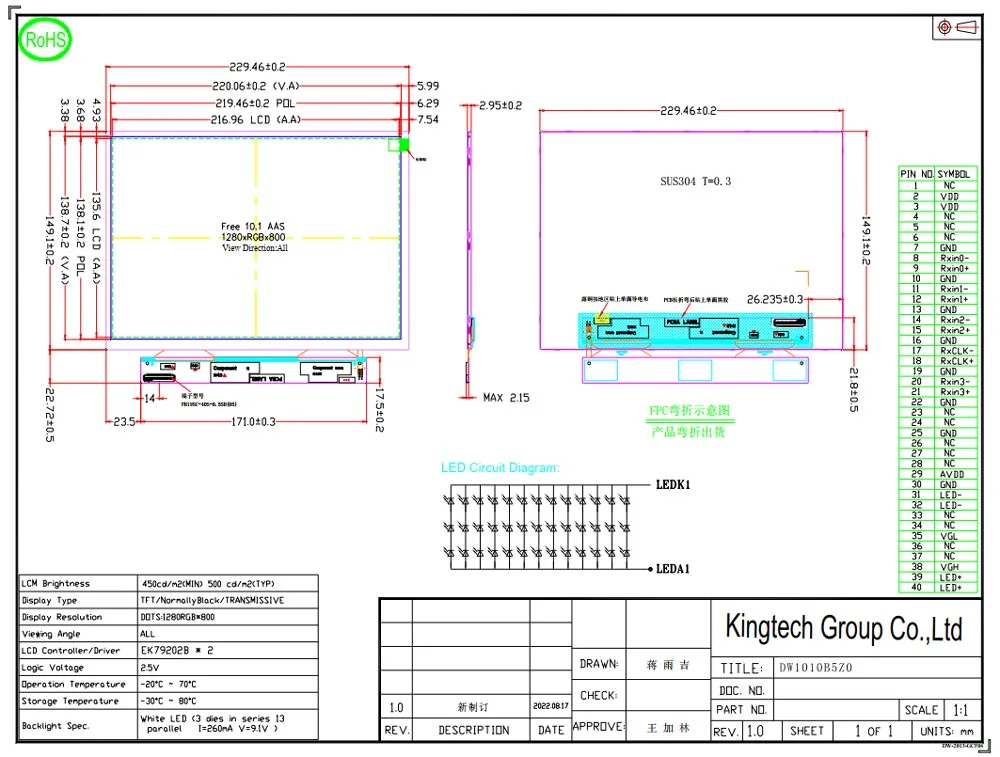Click the LEDK1 terminal label
The height and width of the screenshot is (757, 1000).
(673, 485)
